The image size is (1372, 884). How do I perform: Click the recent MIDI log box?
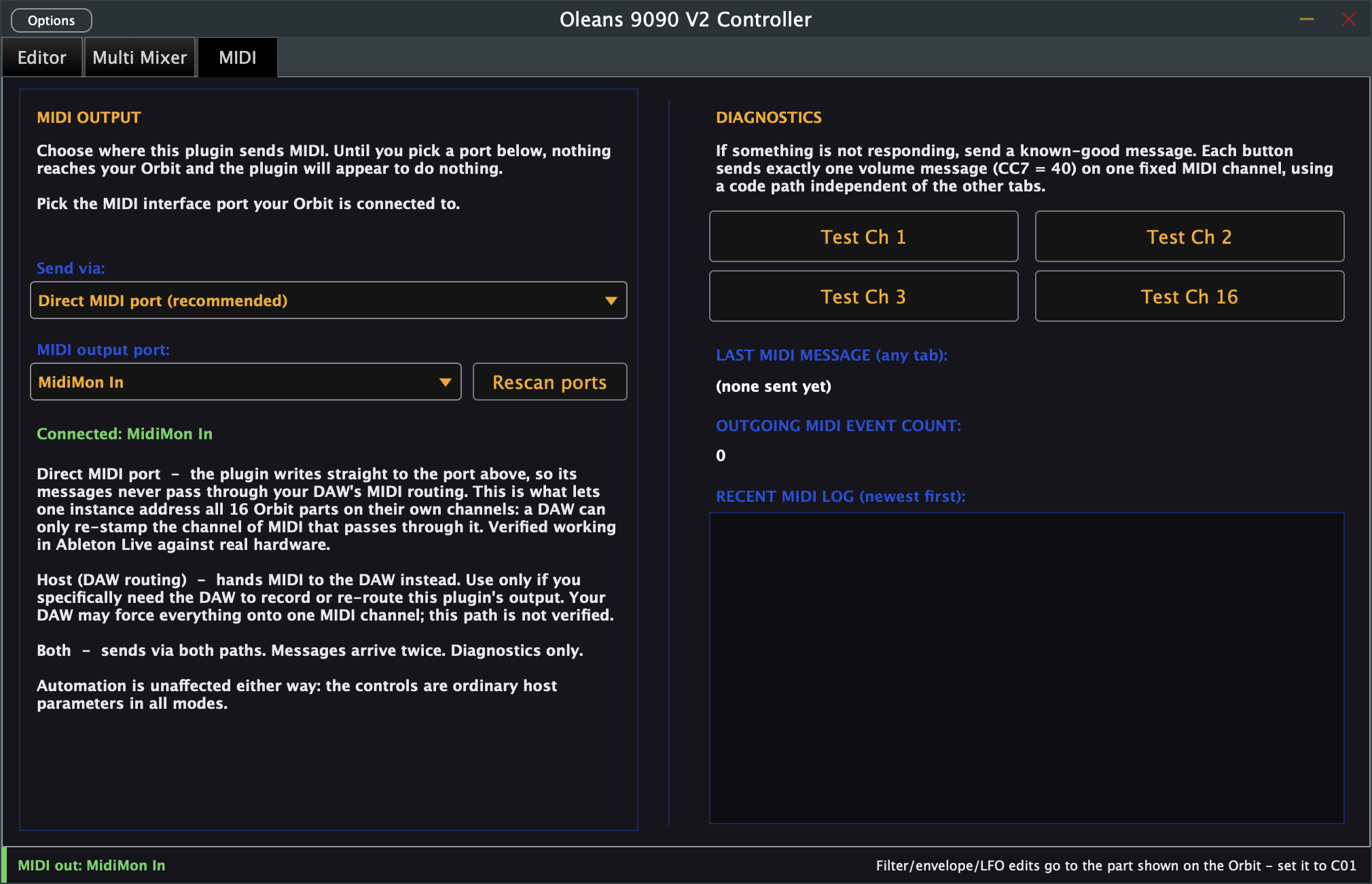1027,668
